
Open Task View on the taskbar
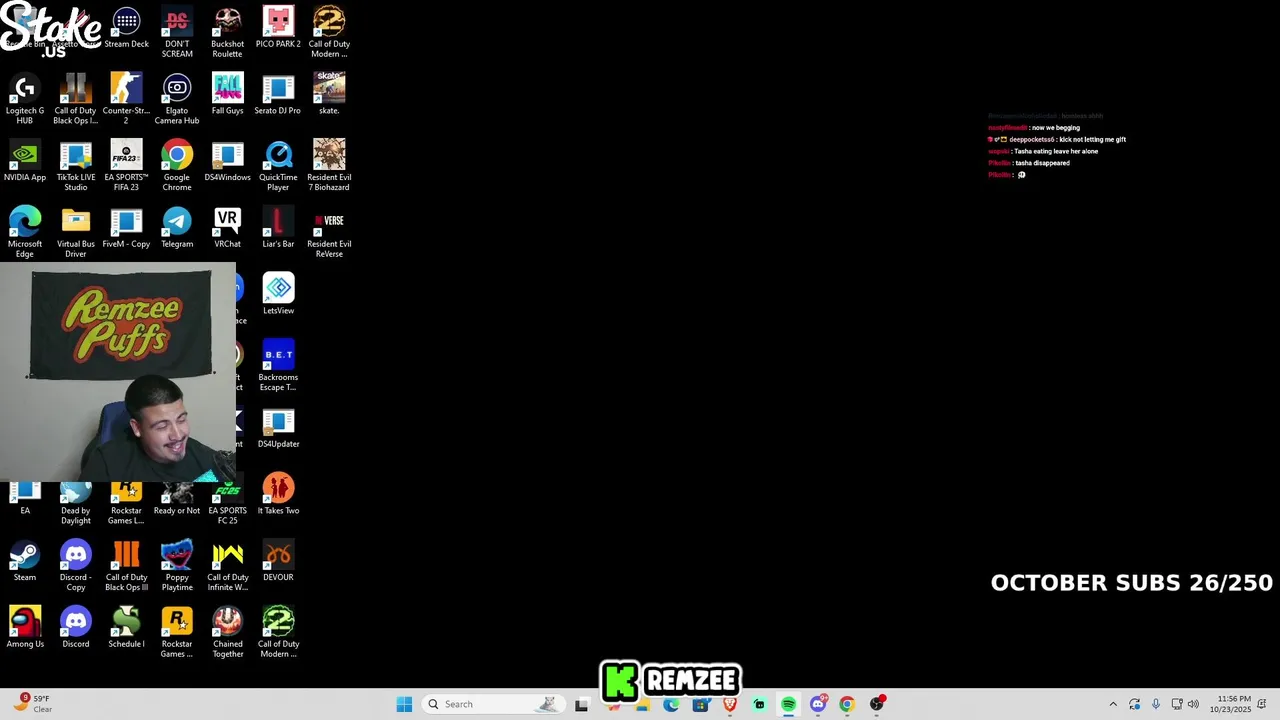tap(581, 704)
